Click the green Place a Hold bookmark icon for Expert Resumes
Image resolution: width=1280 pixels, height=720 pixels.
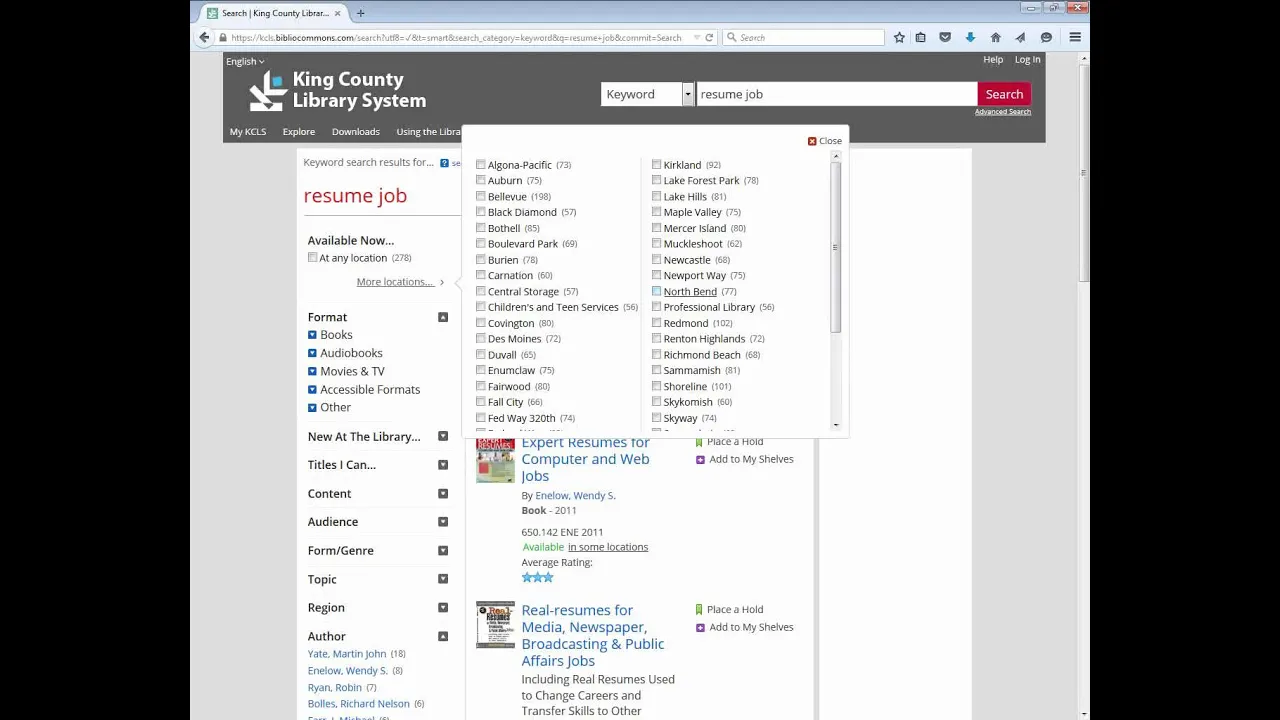pyautogui.click(x=699, y=441)
